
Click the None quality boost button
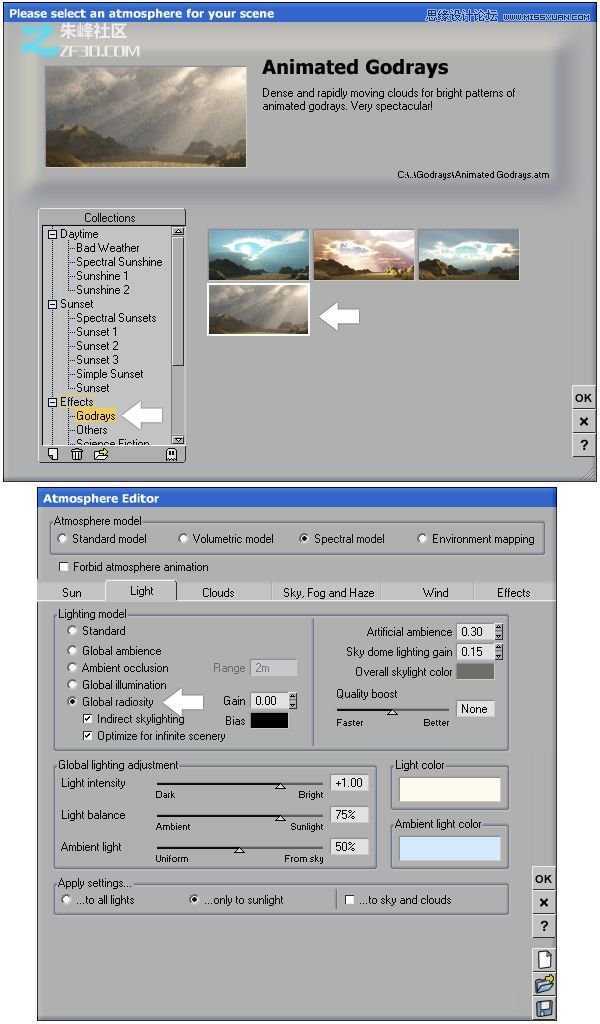coord(475,709)
